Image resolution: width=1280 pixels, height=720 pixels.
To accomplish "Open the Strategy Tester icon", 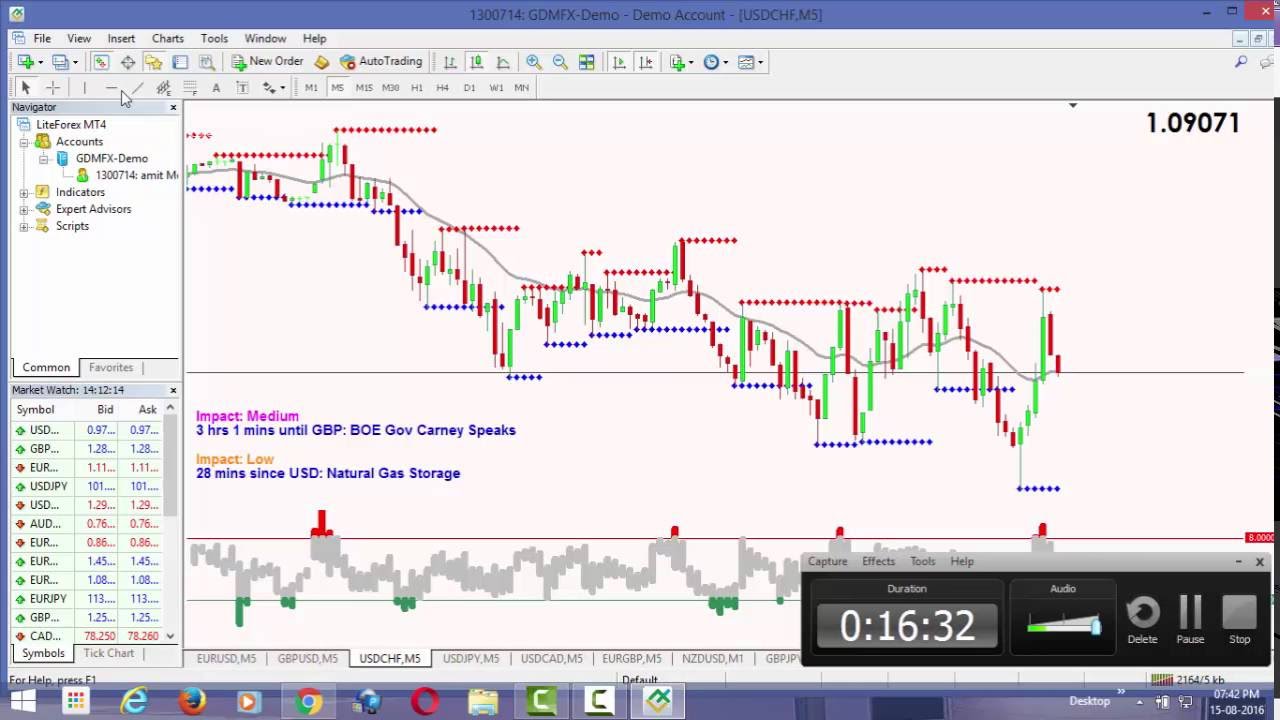I will click(x=206, y=62).
